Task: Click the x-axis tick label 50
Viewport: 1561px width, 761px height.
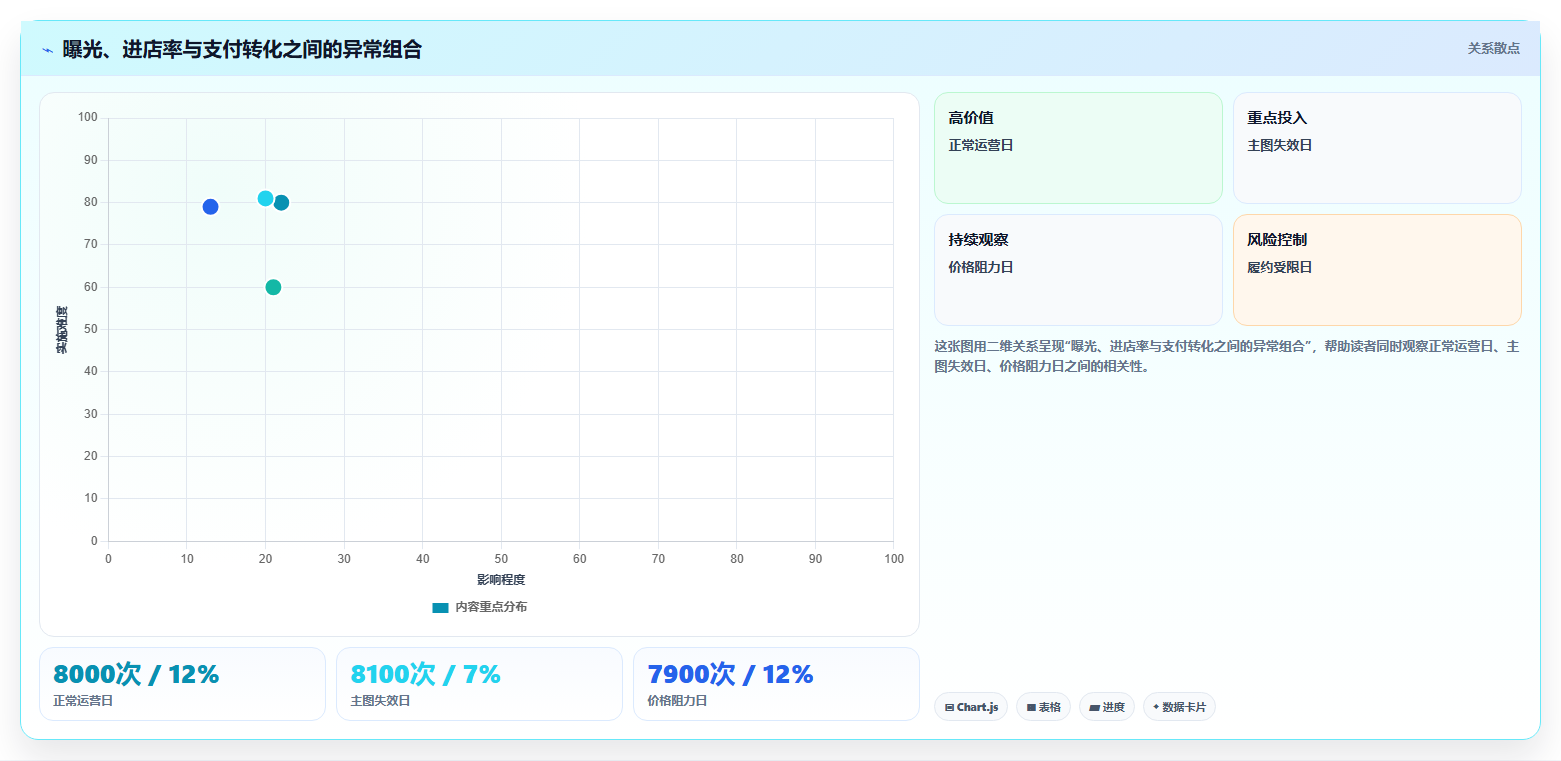Action: pyautogui.click(x=501, y=559)
